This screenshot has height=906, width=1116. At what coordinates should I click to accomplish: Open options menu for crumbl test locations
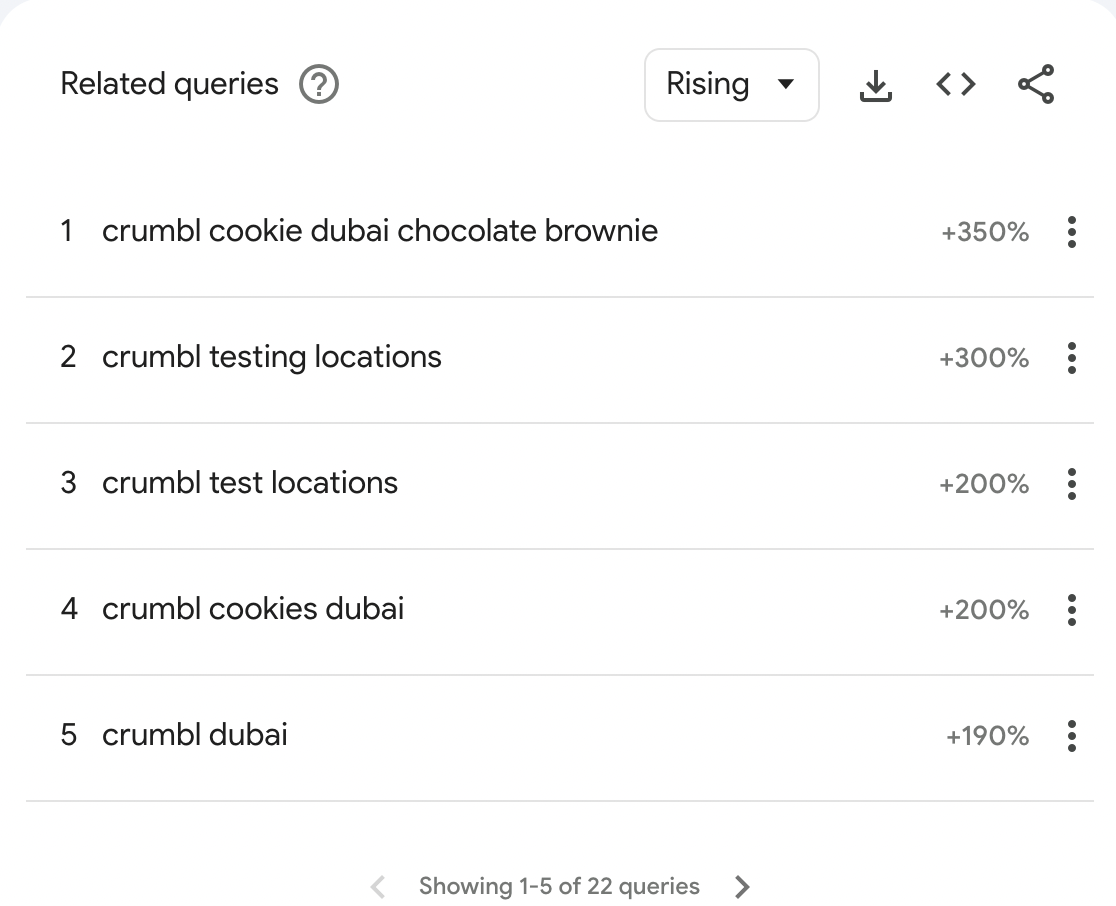(x=1072, y=484)
